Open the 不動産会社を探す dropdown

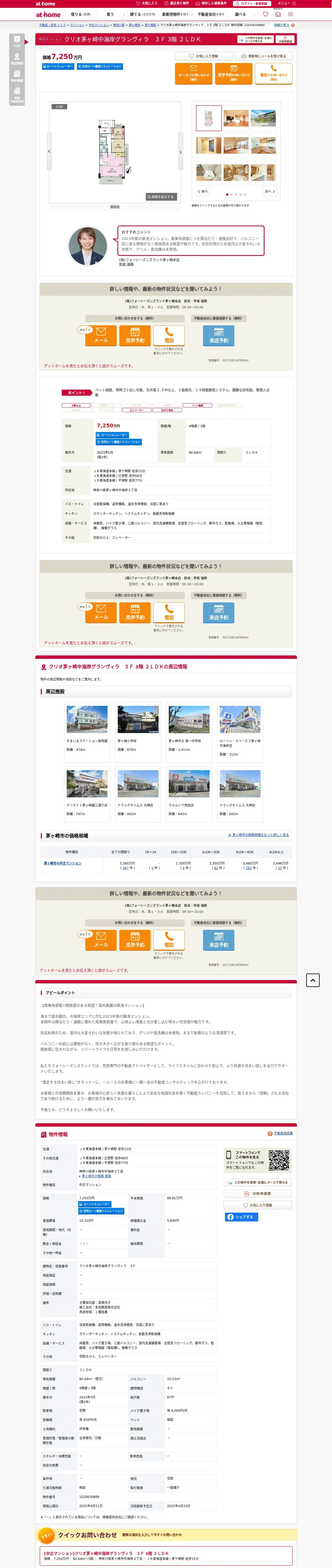[x=211, y=15]
